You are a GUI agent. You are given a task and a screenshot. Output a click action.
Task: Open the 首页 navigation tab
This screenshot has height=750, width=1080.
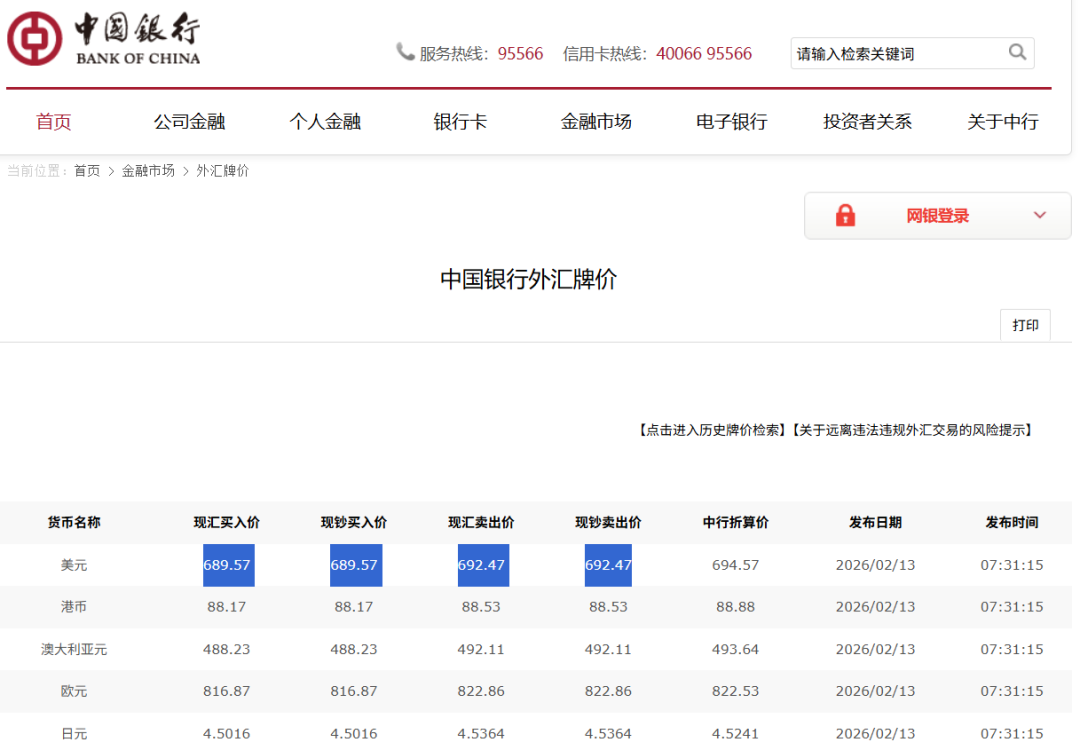(54, 122)
